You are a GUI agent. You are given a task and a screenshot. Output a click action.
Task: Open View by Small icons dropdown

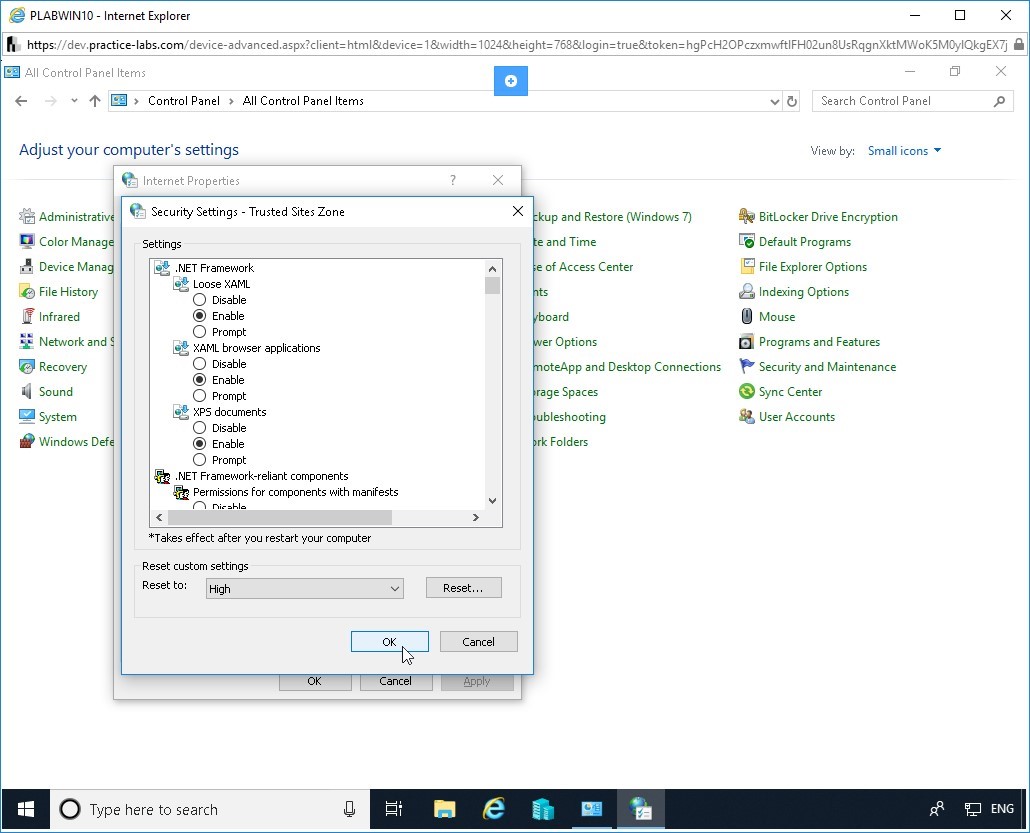(904, 150)
